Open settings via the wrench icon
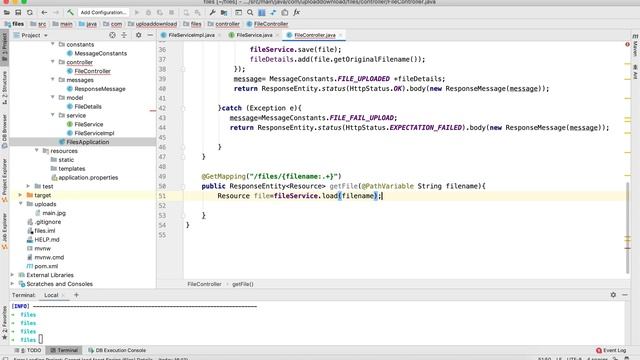 coord(212,13)
